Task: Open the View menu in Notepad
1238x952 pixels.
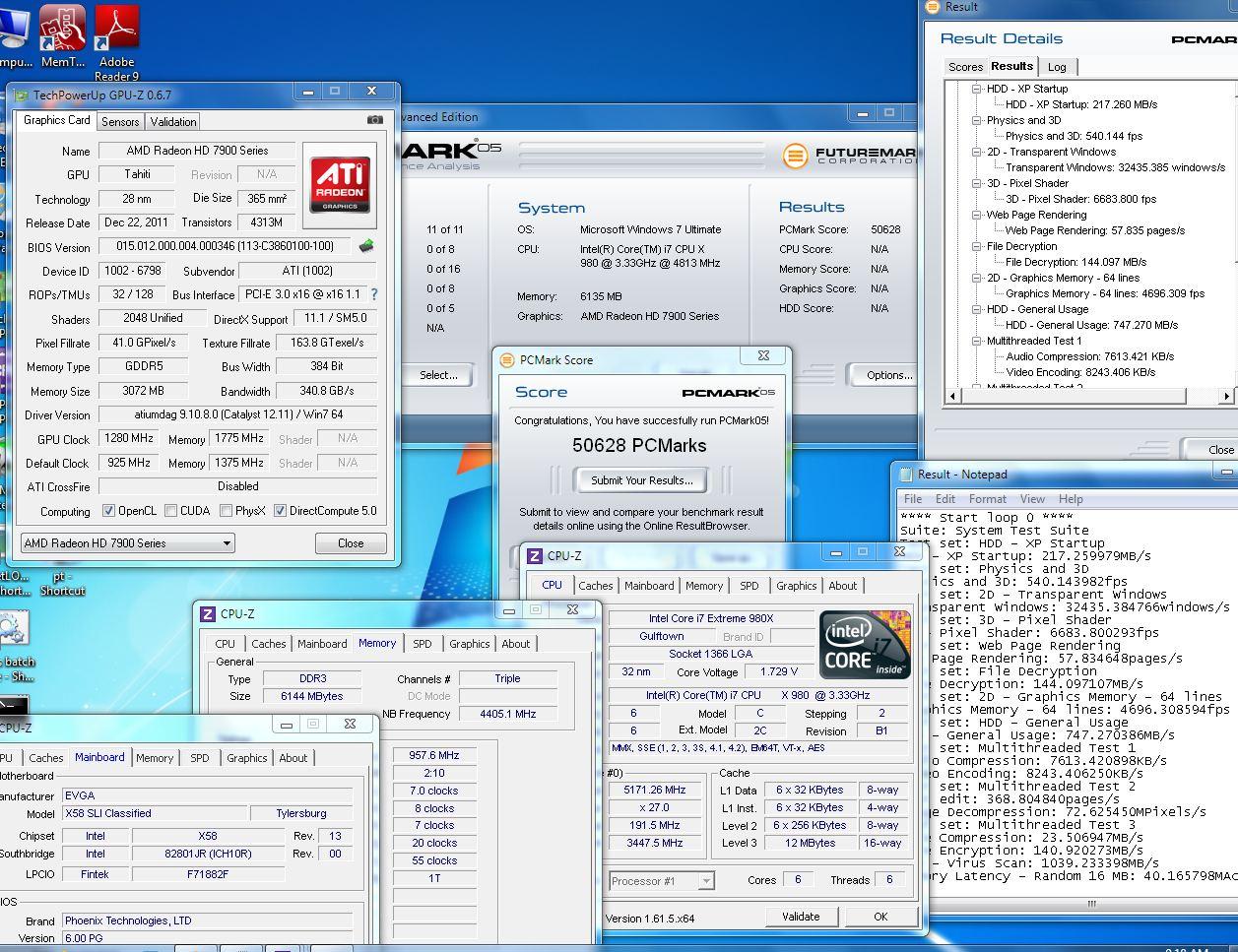Action: (1032, 499)
